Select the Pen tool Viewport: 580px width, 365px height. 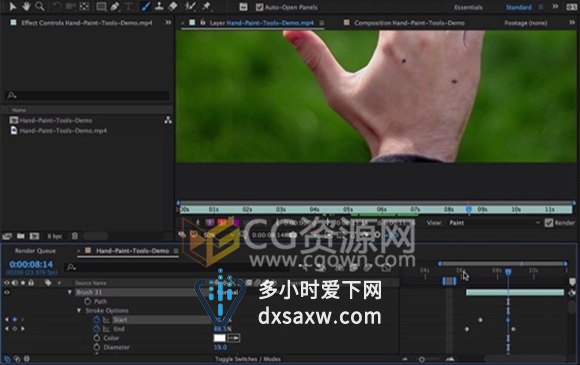(115, 6)
